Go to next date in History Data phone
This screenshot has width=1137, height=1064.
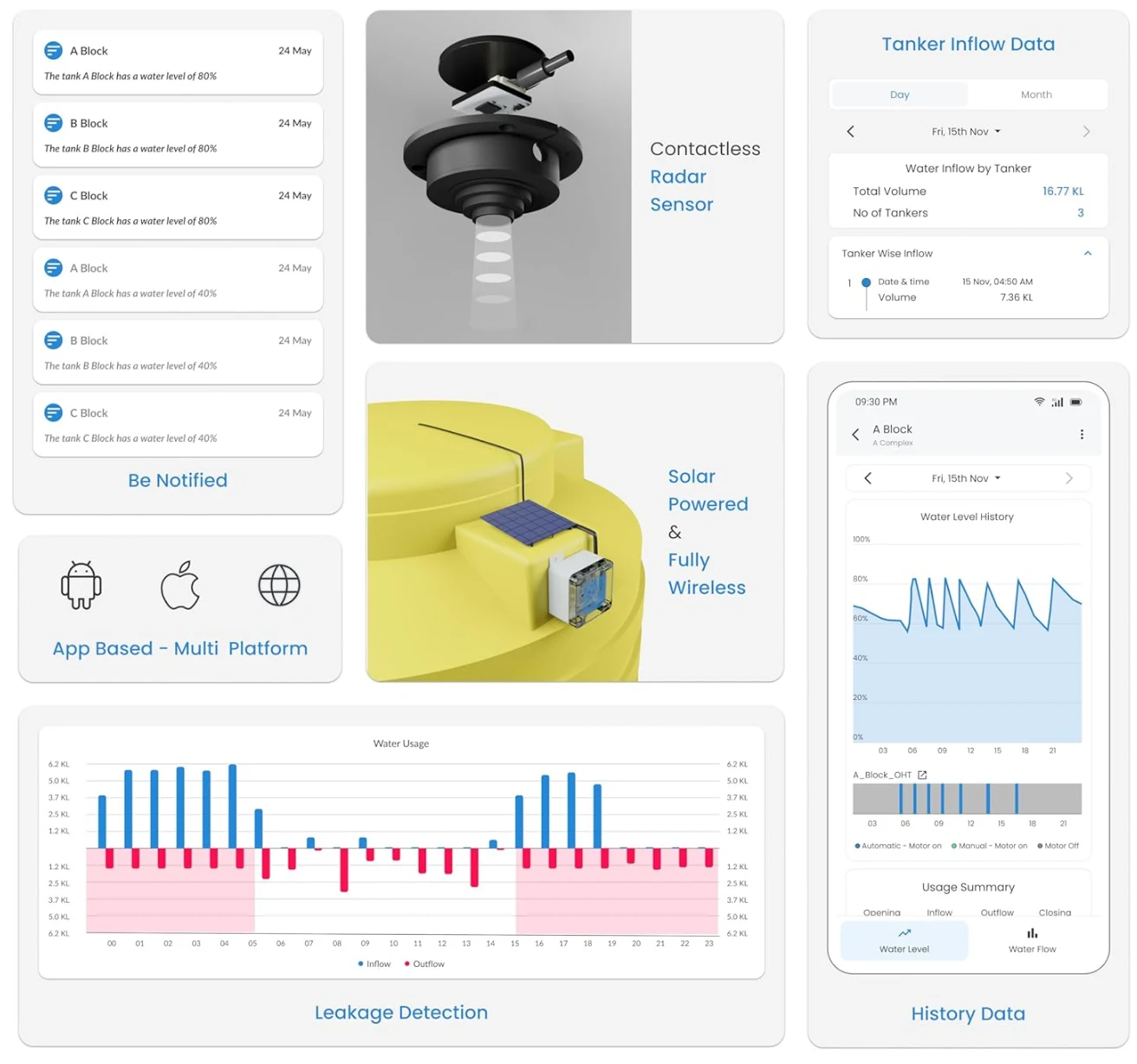[1069, 478]
